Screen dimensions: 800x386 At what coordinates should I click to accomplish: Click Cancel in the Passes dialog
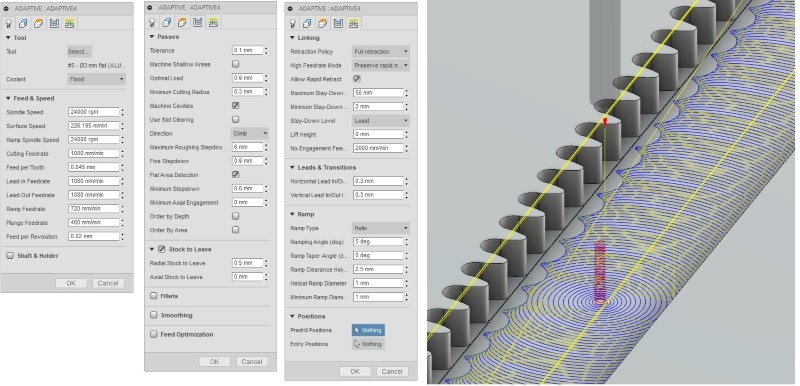tap(252, 362)
